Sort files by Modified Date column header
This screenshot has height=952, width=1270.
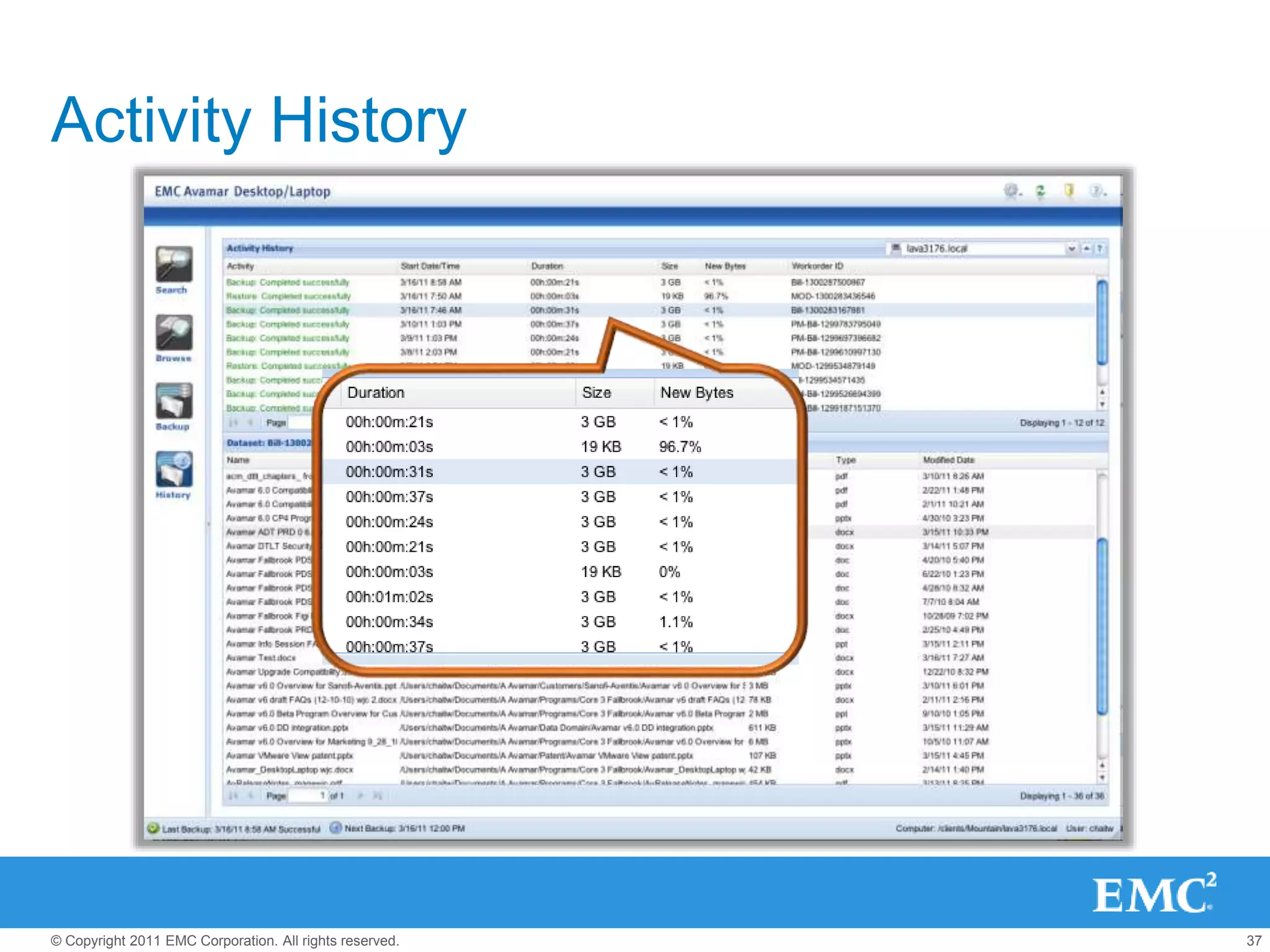(x=948, y=460)
